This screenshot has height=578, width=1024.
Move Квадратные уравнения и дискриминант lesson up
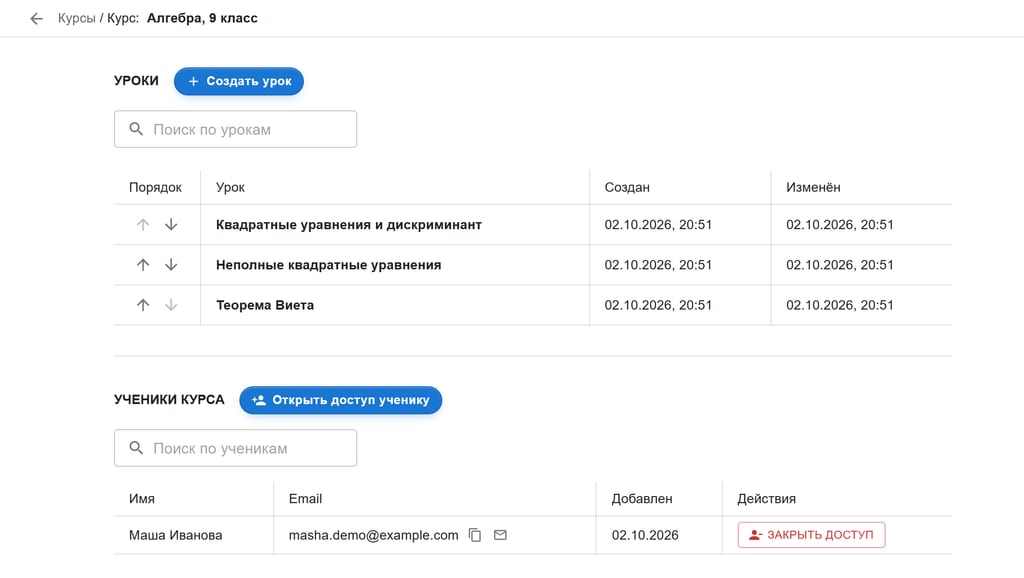click(143, 225)
